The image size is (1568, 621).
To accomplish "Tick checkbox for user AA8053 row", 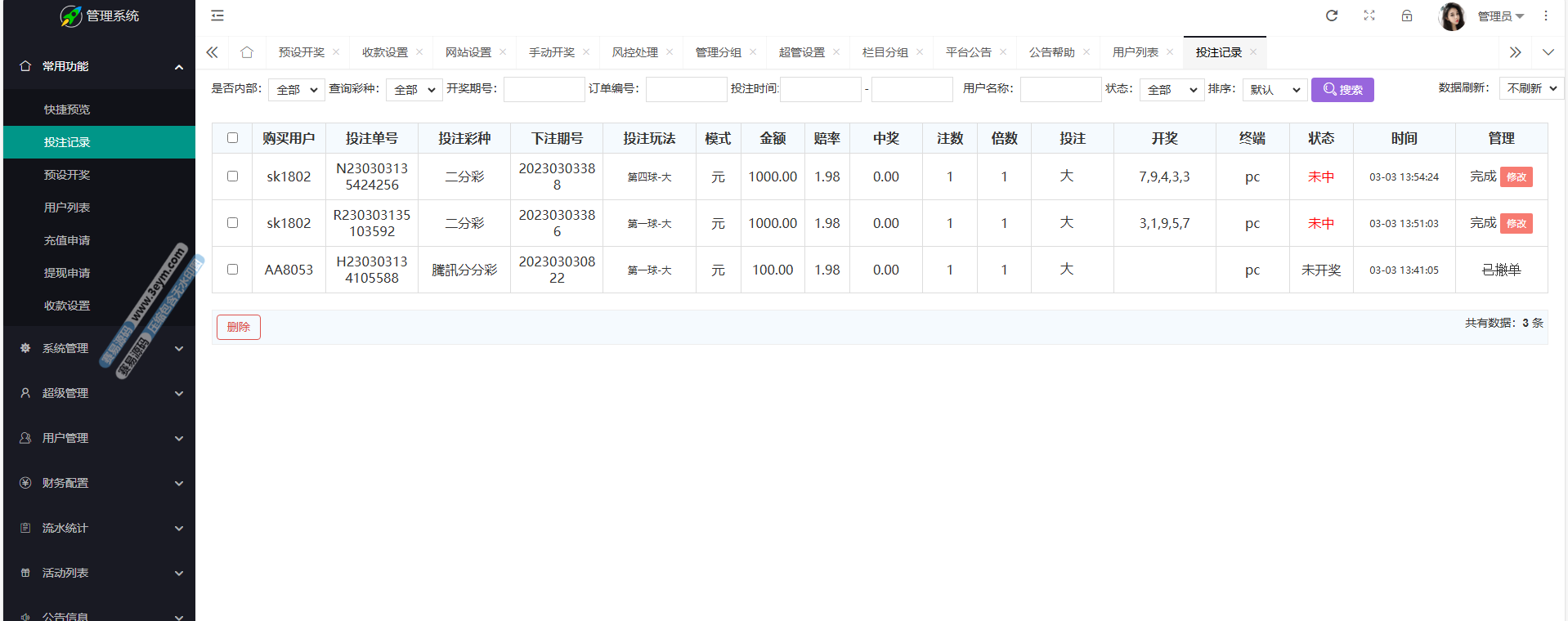I will coord(232,270).
